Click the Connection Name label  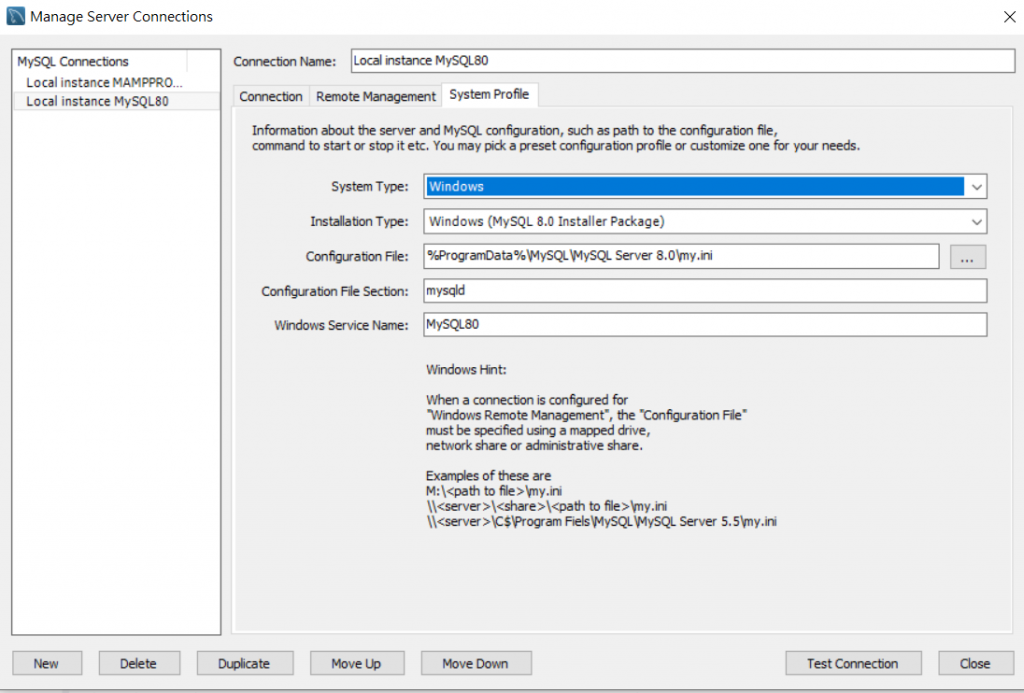coord(285,62)
